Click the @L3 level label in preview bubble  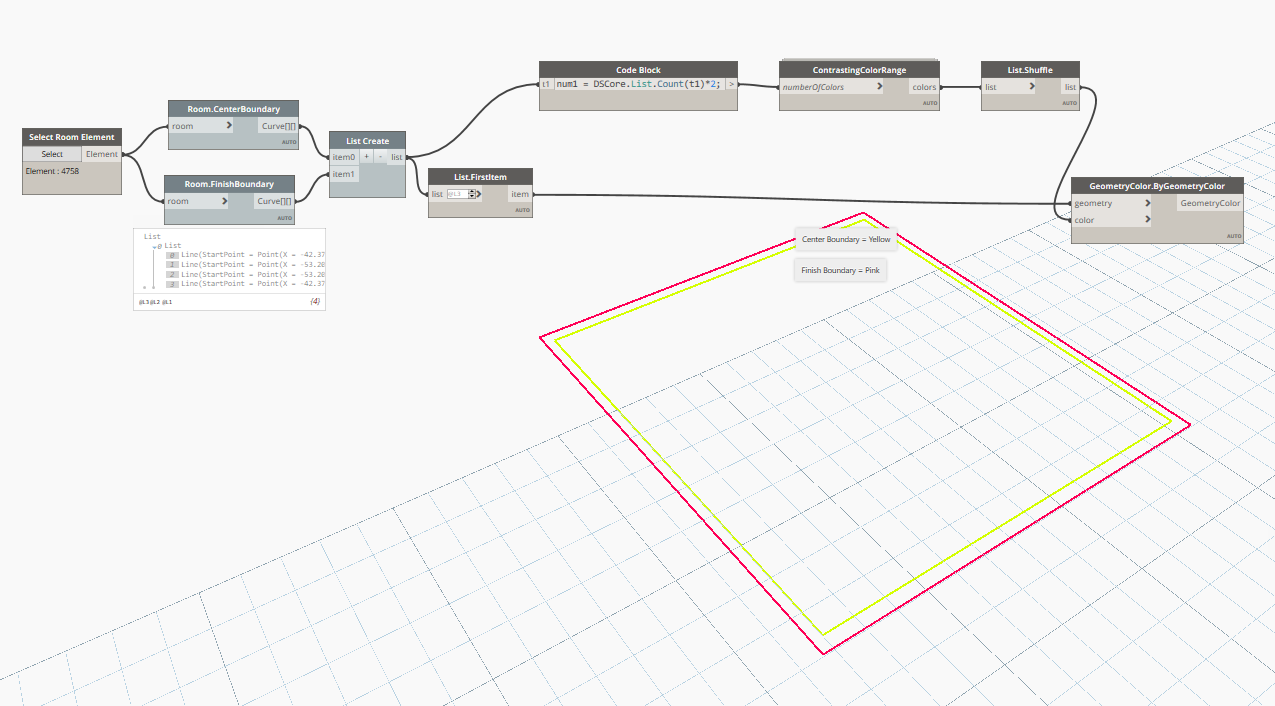(x=143, y=301)
